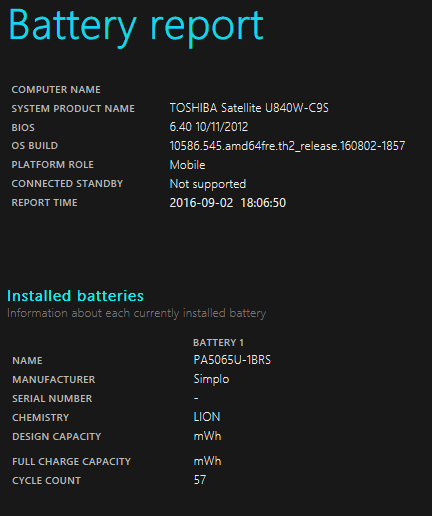Click the COMPUTER NAME label
Image resolution: width=432 pixels, height=516 pixels.
coord(56,90)
